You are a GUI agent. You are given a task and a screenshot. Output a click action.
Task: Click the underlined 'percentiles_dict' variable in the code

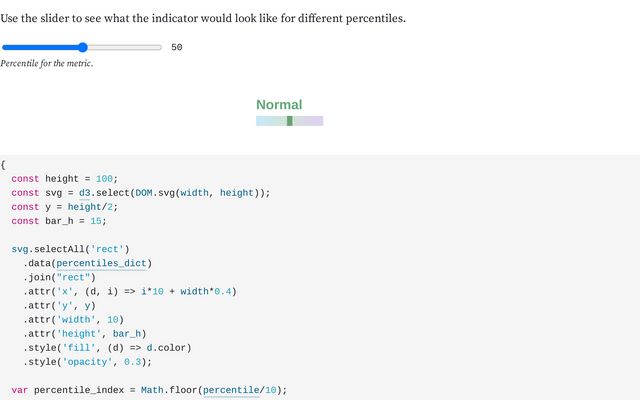pos(101,263)
